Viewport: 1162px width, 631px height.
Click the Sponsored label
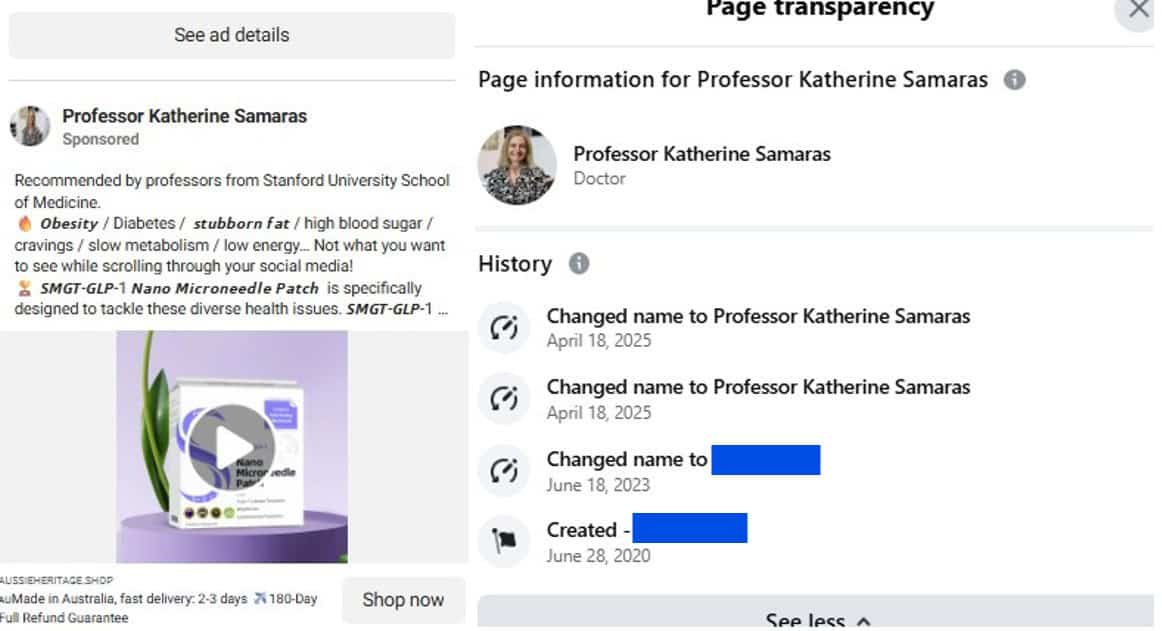click(101, 139)
